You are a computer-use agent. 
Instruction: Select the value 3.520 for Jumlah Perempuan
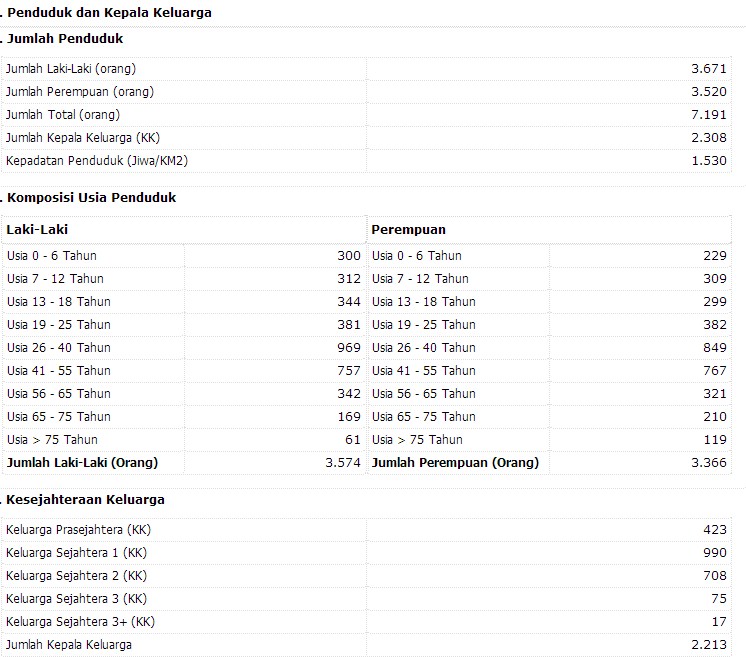[709, 92]
